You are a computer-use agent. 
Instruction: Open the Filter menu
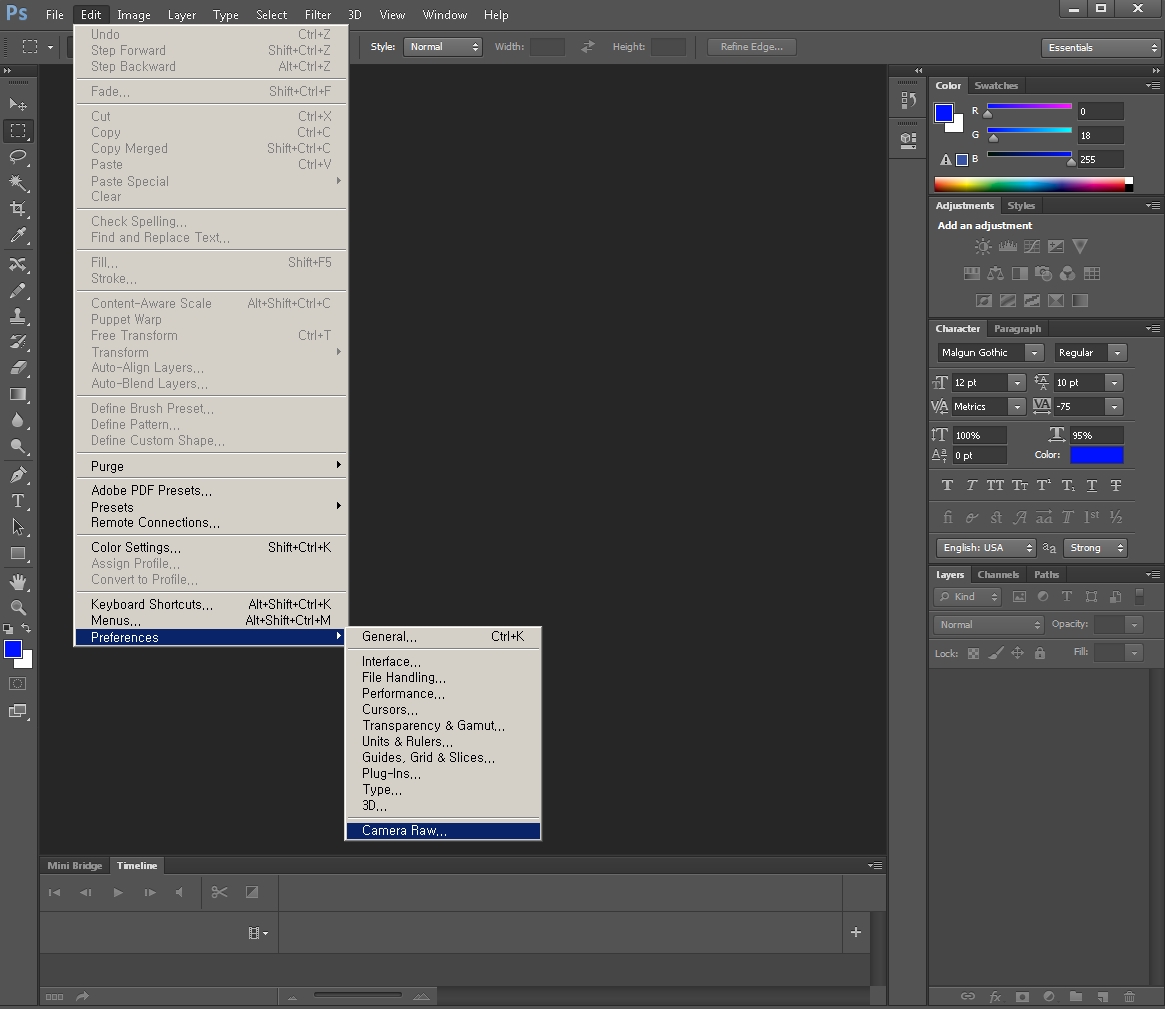pyautogui.click(x=317, y=15)
